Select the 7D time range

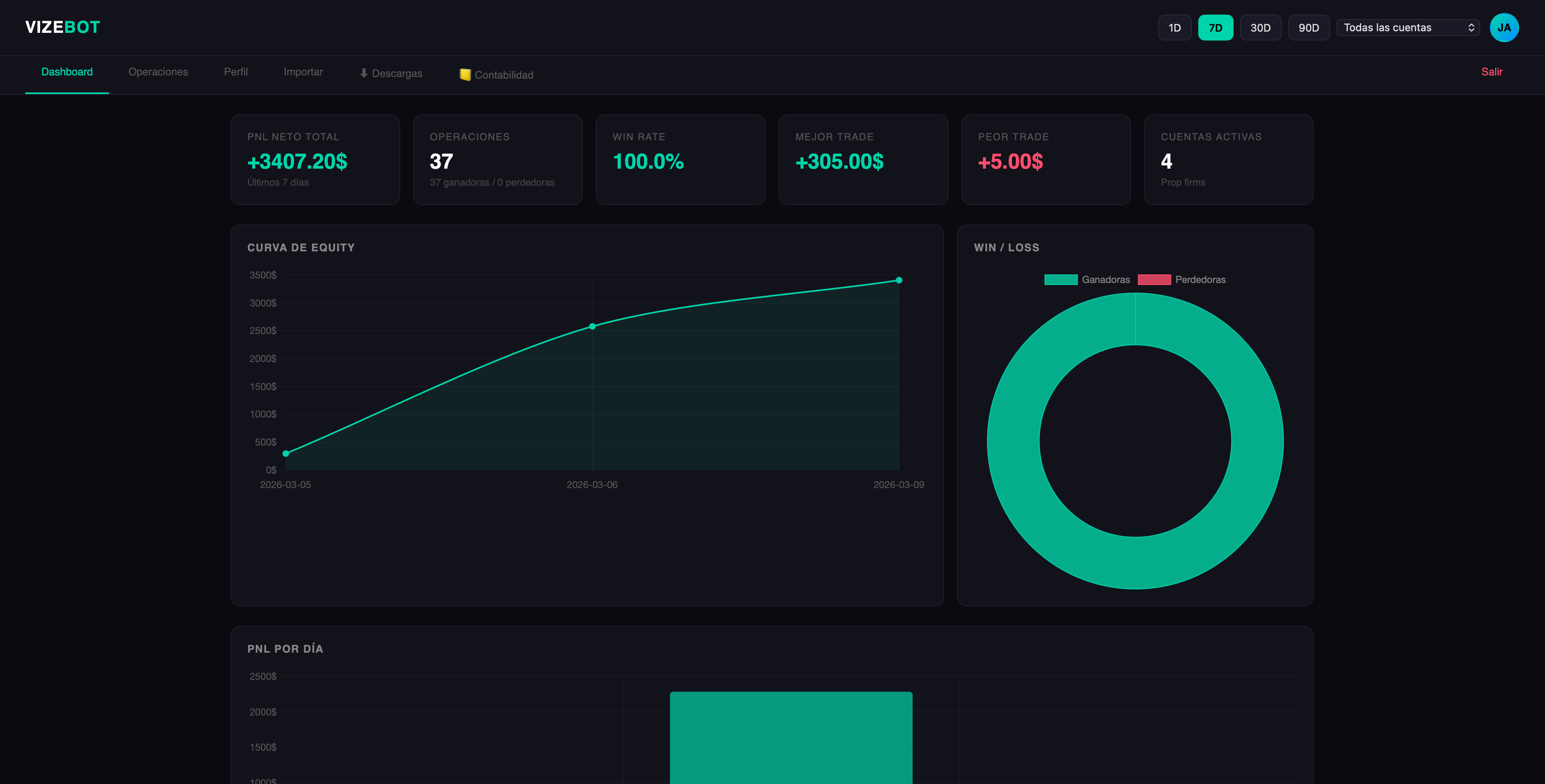click(1215, 28)
